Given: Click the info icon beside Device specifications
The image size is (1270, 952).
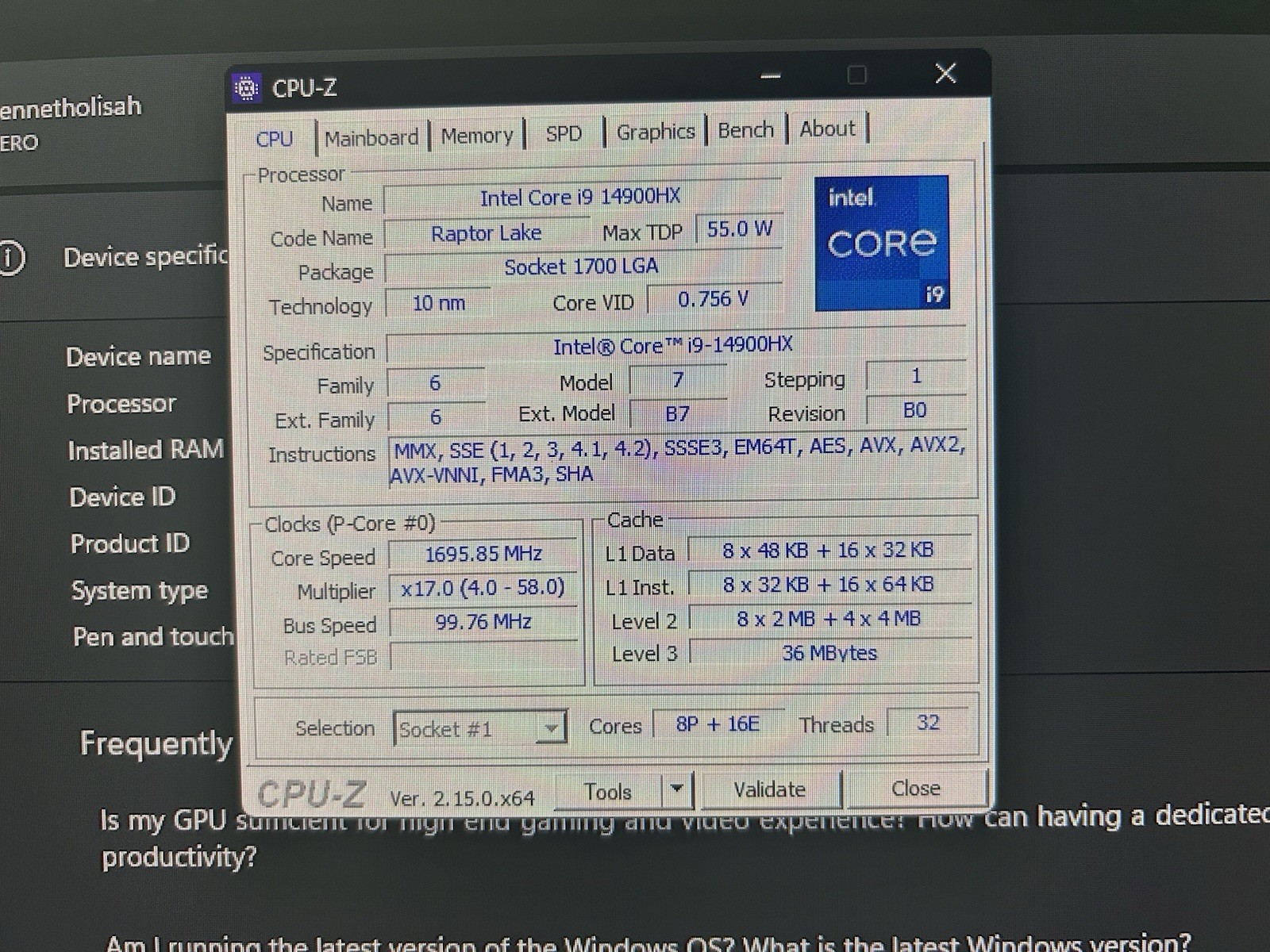Looking at the screenshot, I should pyautogui.click(x=11, y=258).
